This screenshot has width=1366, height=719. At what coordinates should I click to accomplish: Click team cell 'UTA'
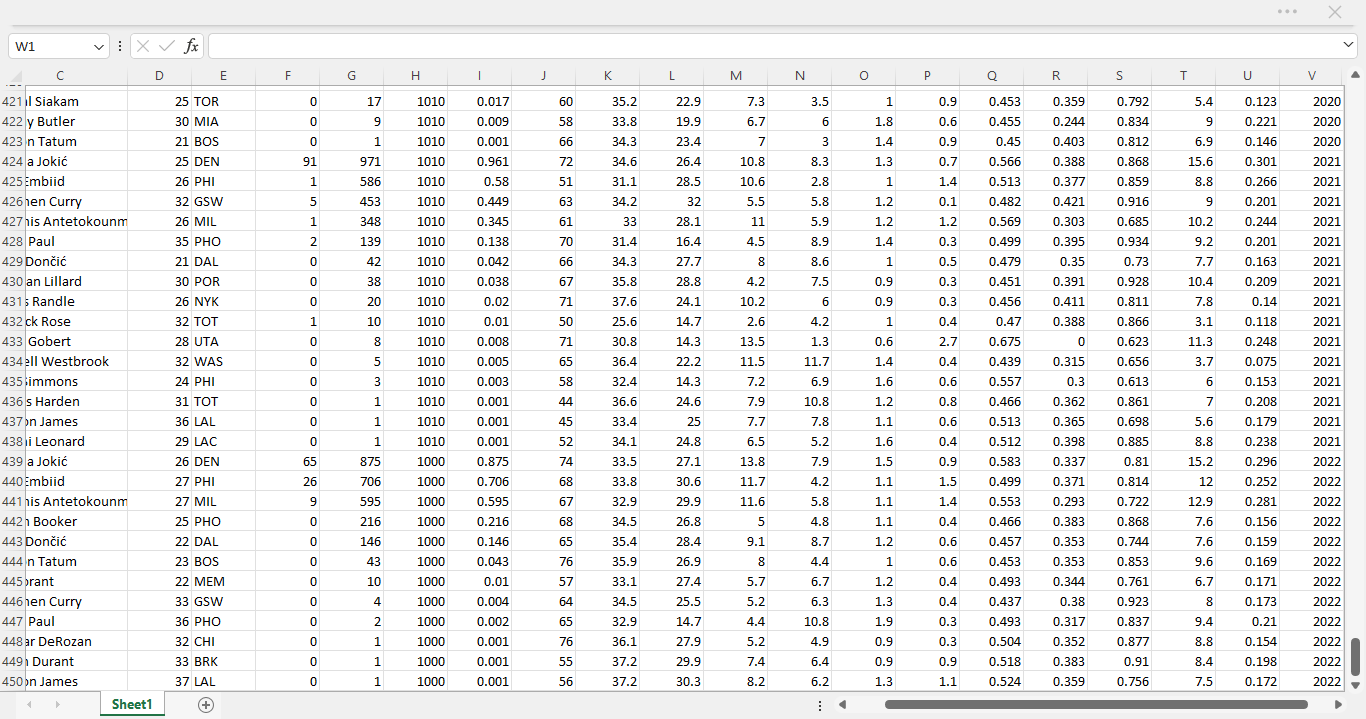pos(223,341)
